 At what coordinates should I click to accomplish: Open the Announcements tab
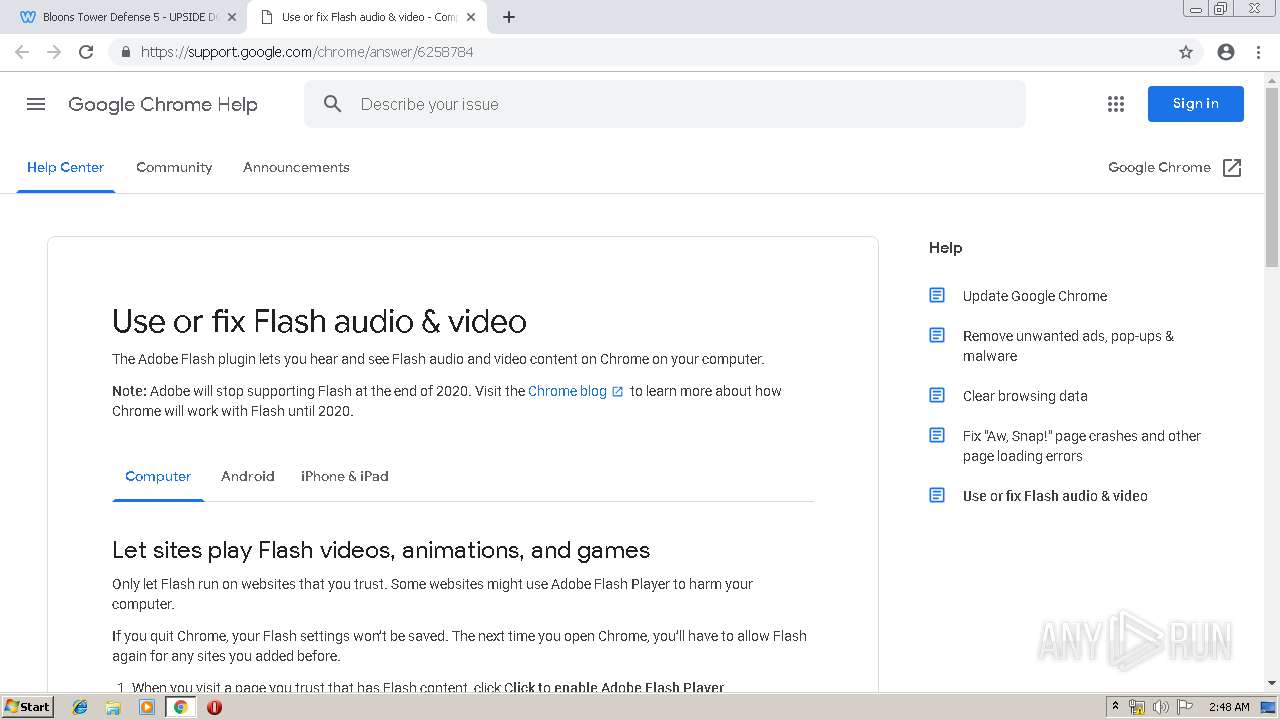[x=296, y=167]
